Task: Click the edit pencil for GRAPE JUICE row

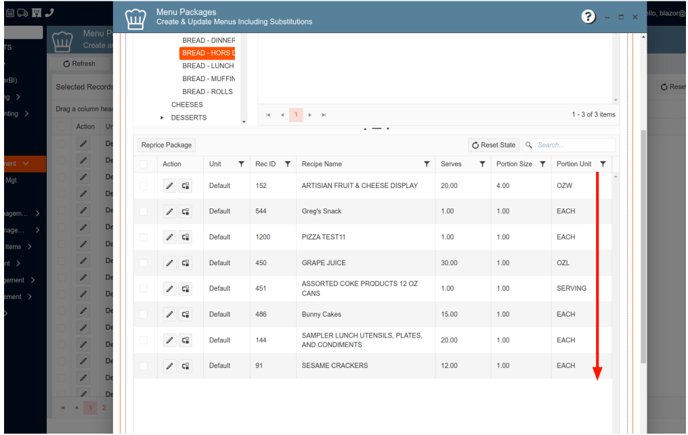Action: click(170, 263)
